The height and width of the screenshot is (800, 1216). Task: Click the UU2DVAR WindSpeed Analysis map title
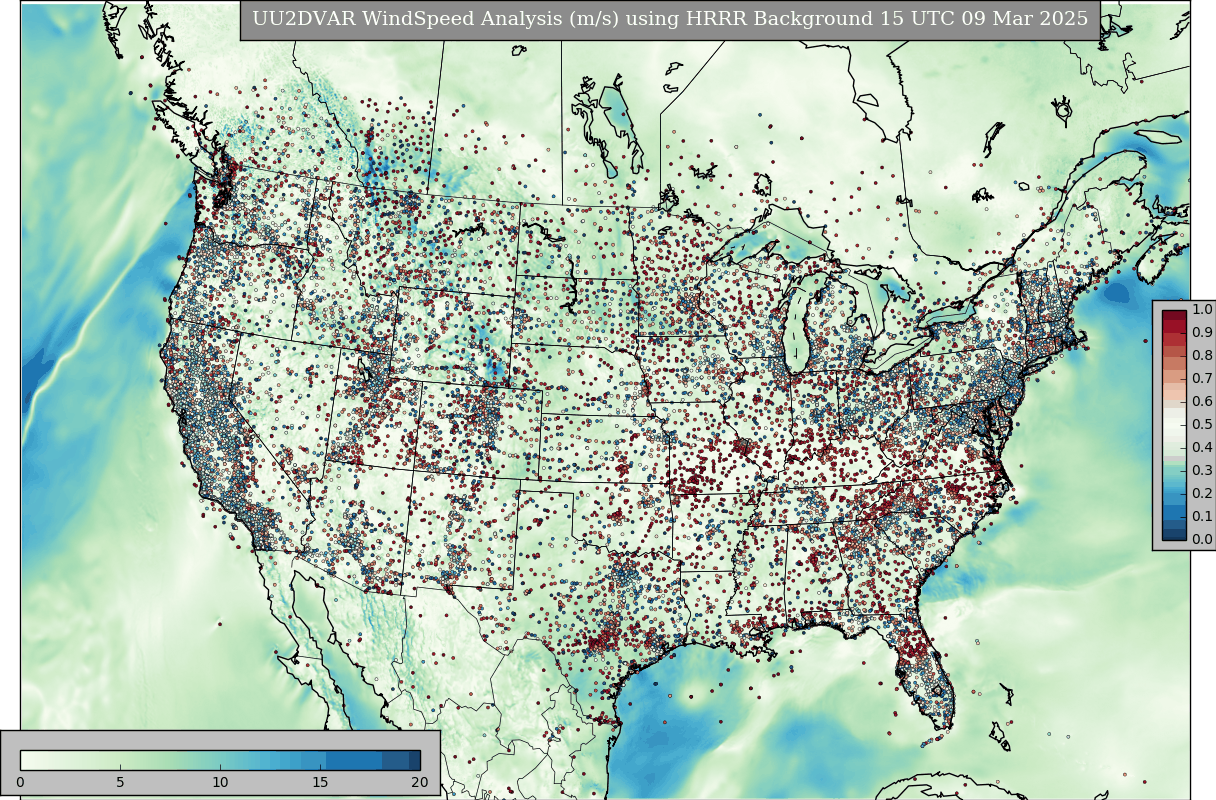670,19
